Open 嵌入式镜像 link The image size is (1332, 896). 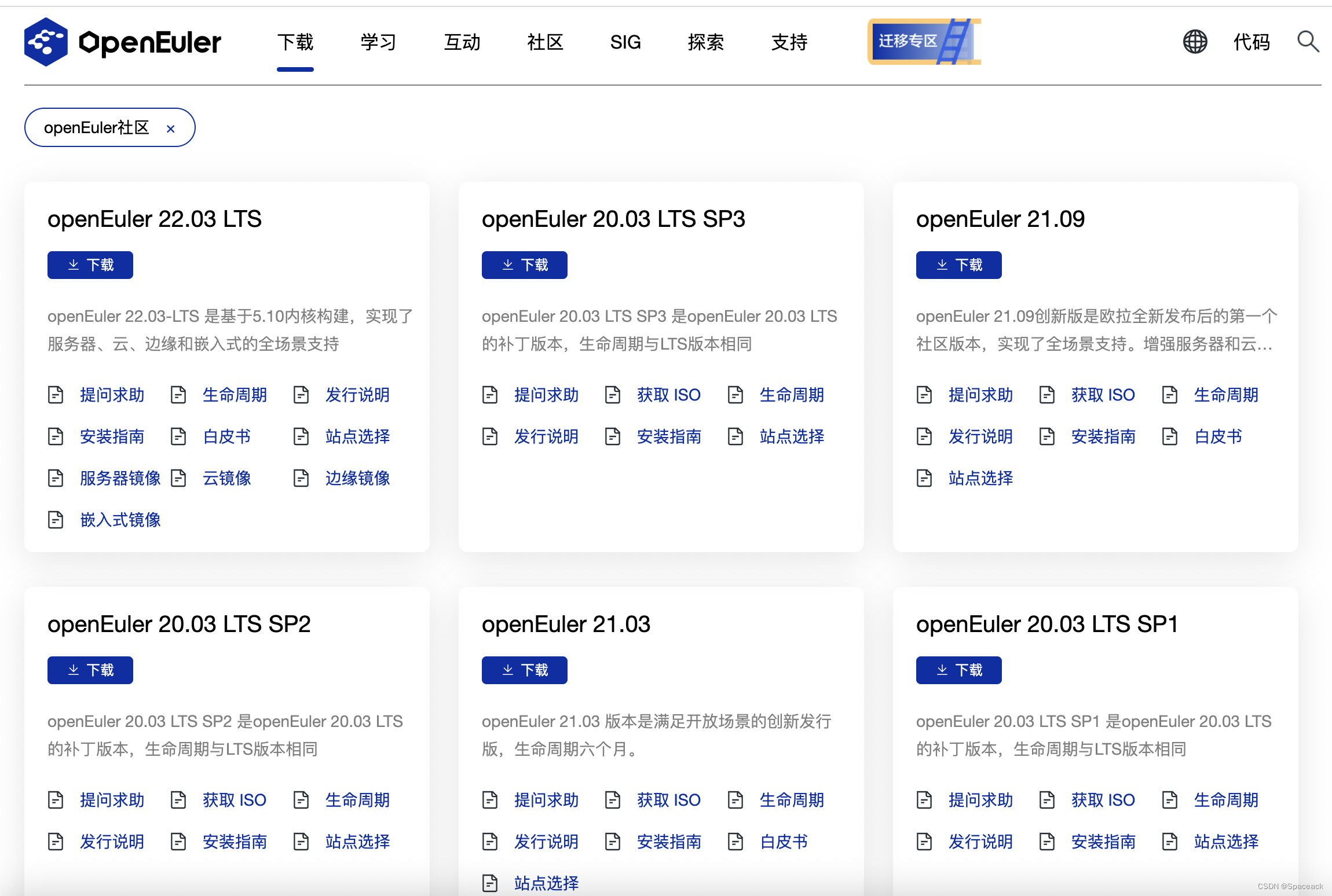coord(120,520)
